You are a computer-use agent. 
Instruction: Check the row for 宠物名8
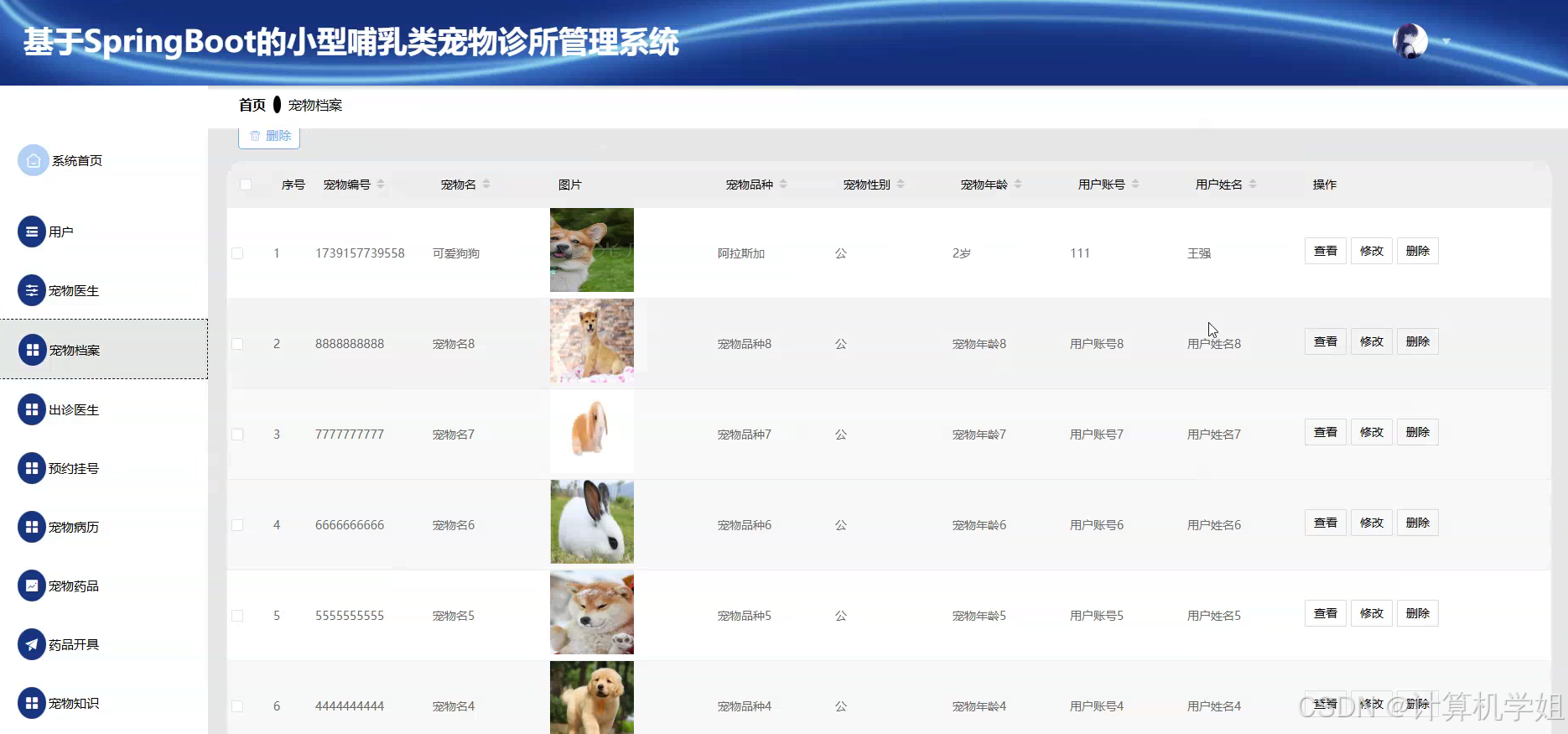(x=237, y=344)
